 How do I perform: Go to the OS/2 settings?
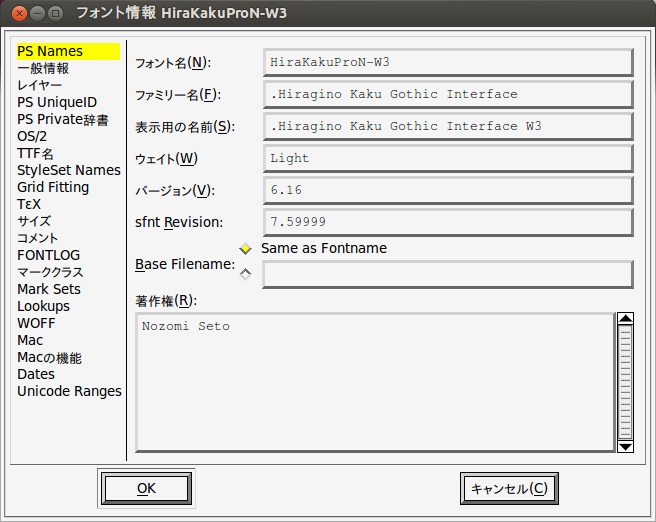click(x=32, y=136)
